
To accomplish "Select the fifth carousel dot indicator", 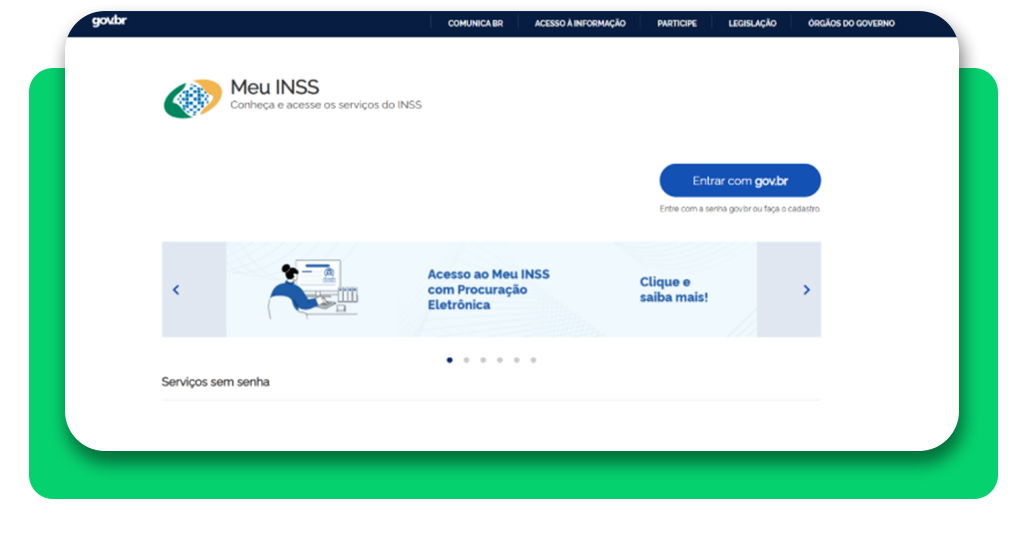I will [x=517, y=360].
